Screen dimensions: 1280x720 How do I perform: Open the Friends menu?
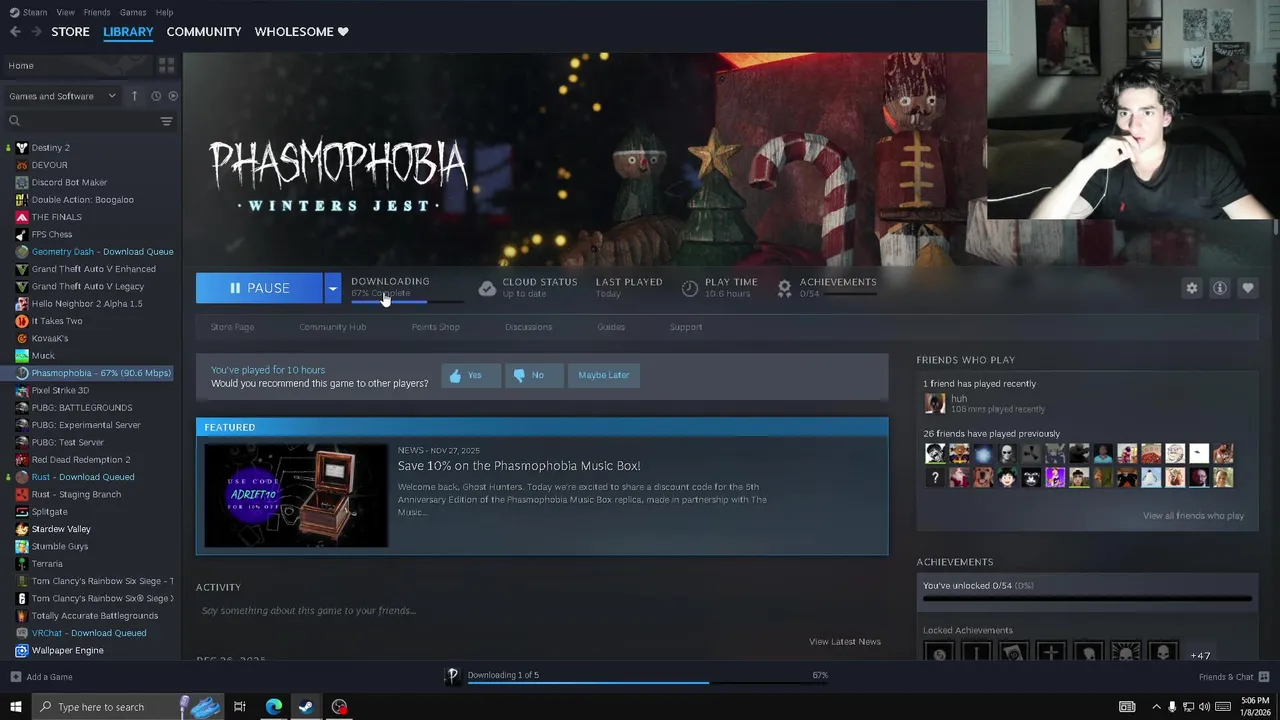[97, 12]
